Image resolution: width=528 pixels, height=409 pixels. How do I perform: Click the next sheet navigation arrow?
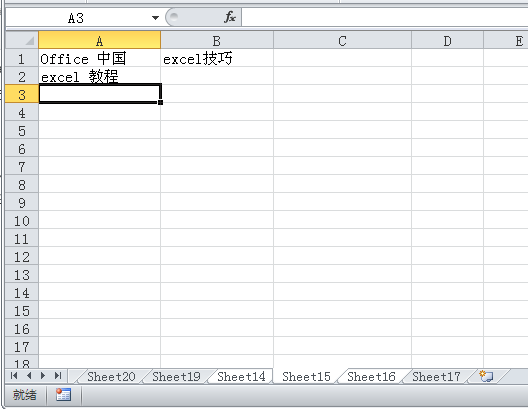[x=43, y=376]
